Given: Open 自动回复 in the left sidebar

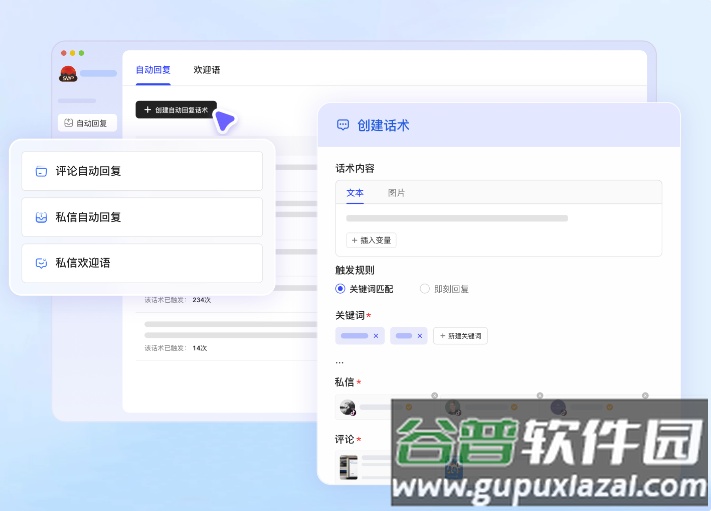Looking at the screenshot, I should [x=86, y=123].
